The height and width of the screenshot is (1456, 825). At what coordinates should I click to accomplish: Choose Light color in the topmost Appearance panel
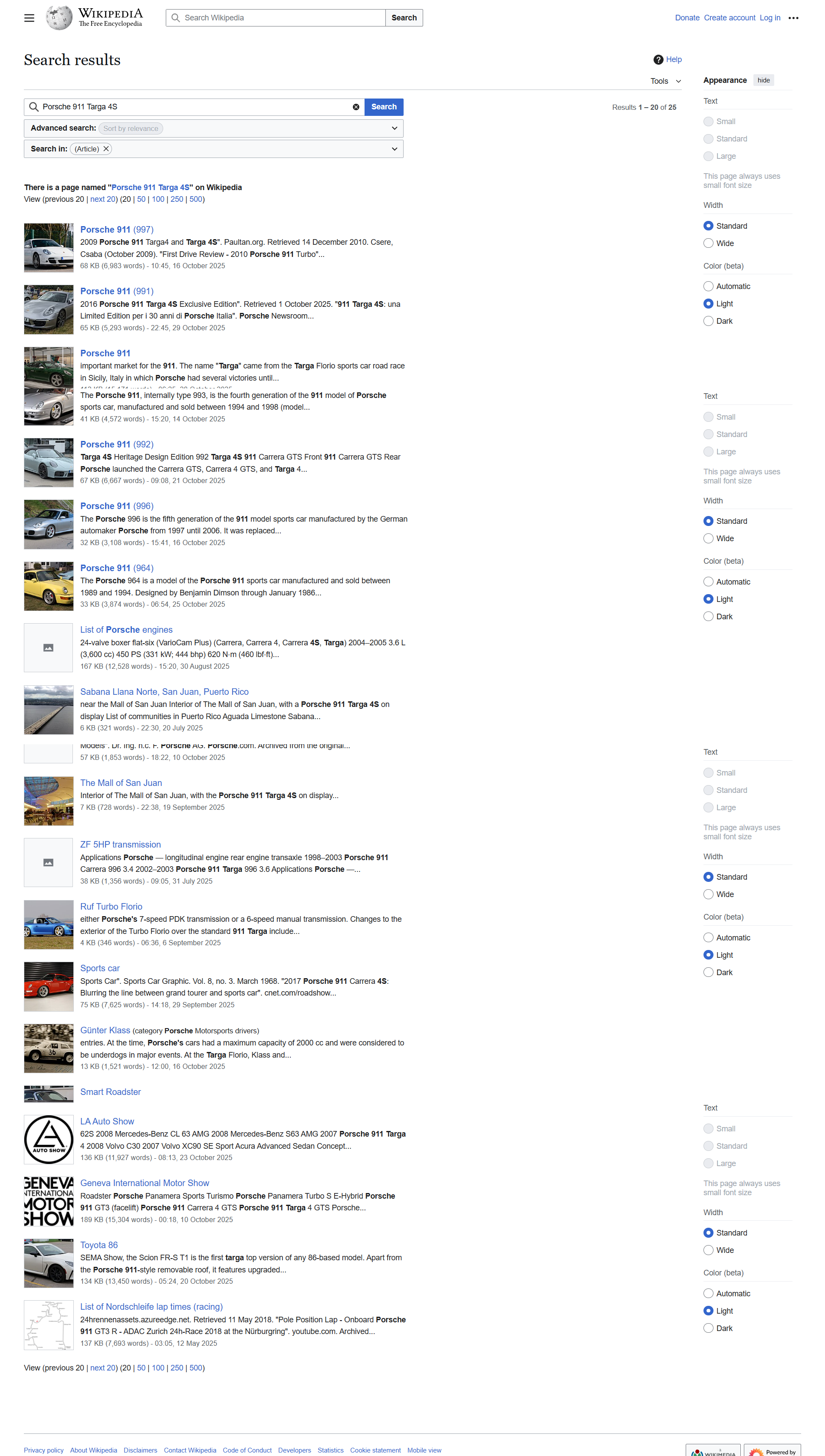(x=708, y=304)
